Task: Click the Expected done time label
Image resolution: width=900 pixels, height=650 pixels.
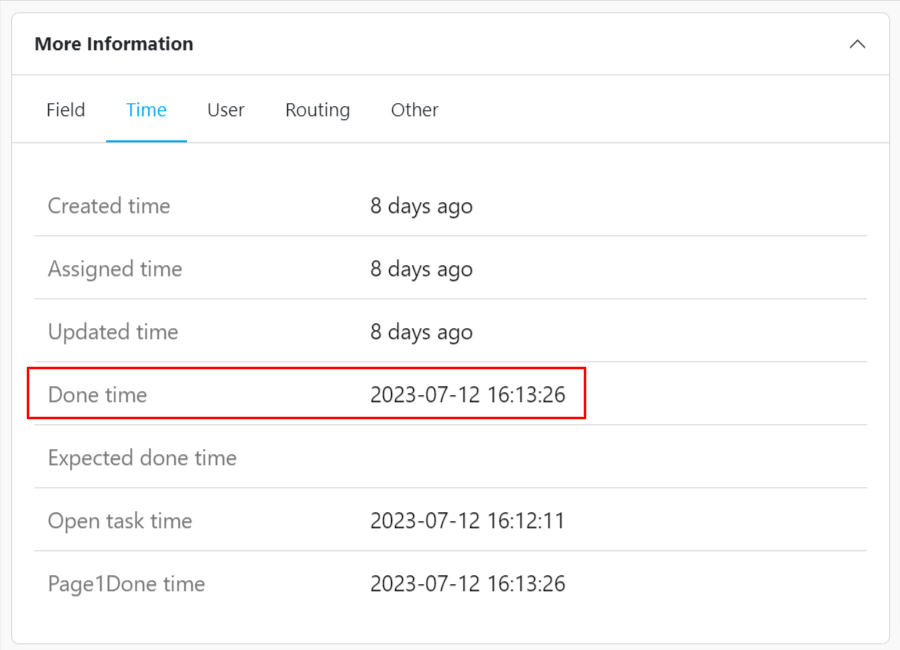Action: [142, 458]
